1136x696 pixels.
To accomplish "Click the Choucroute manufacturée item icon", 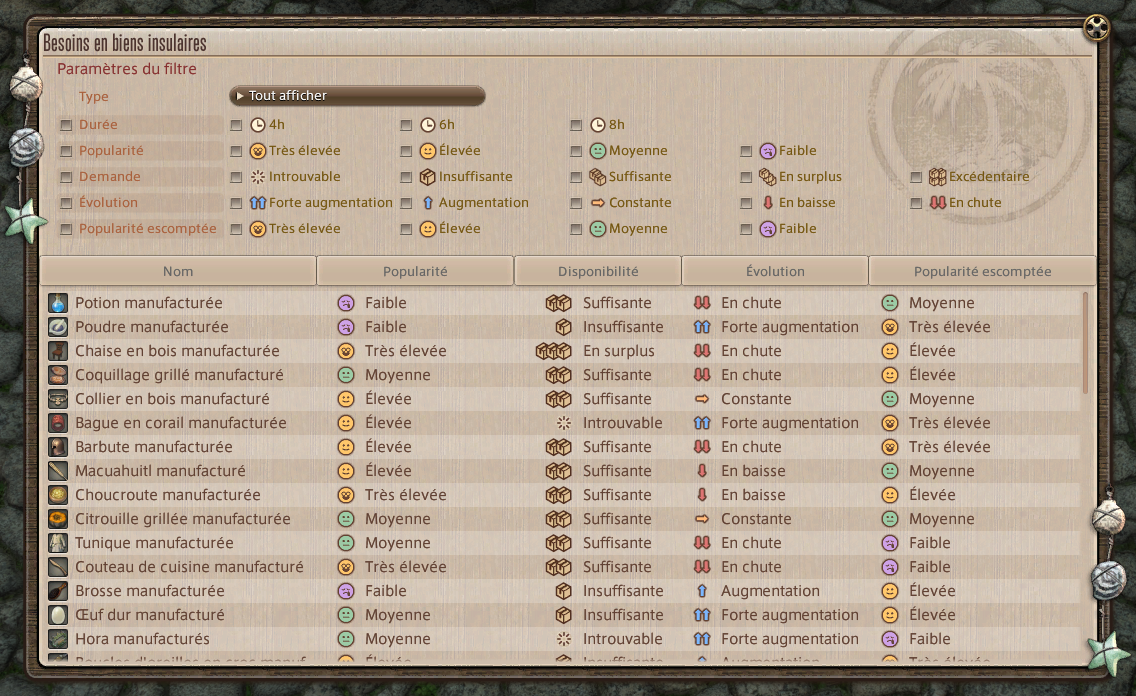I will [x=58, y=495].
